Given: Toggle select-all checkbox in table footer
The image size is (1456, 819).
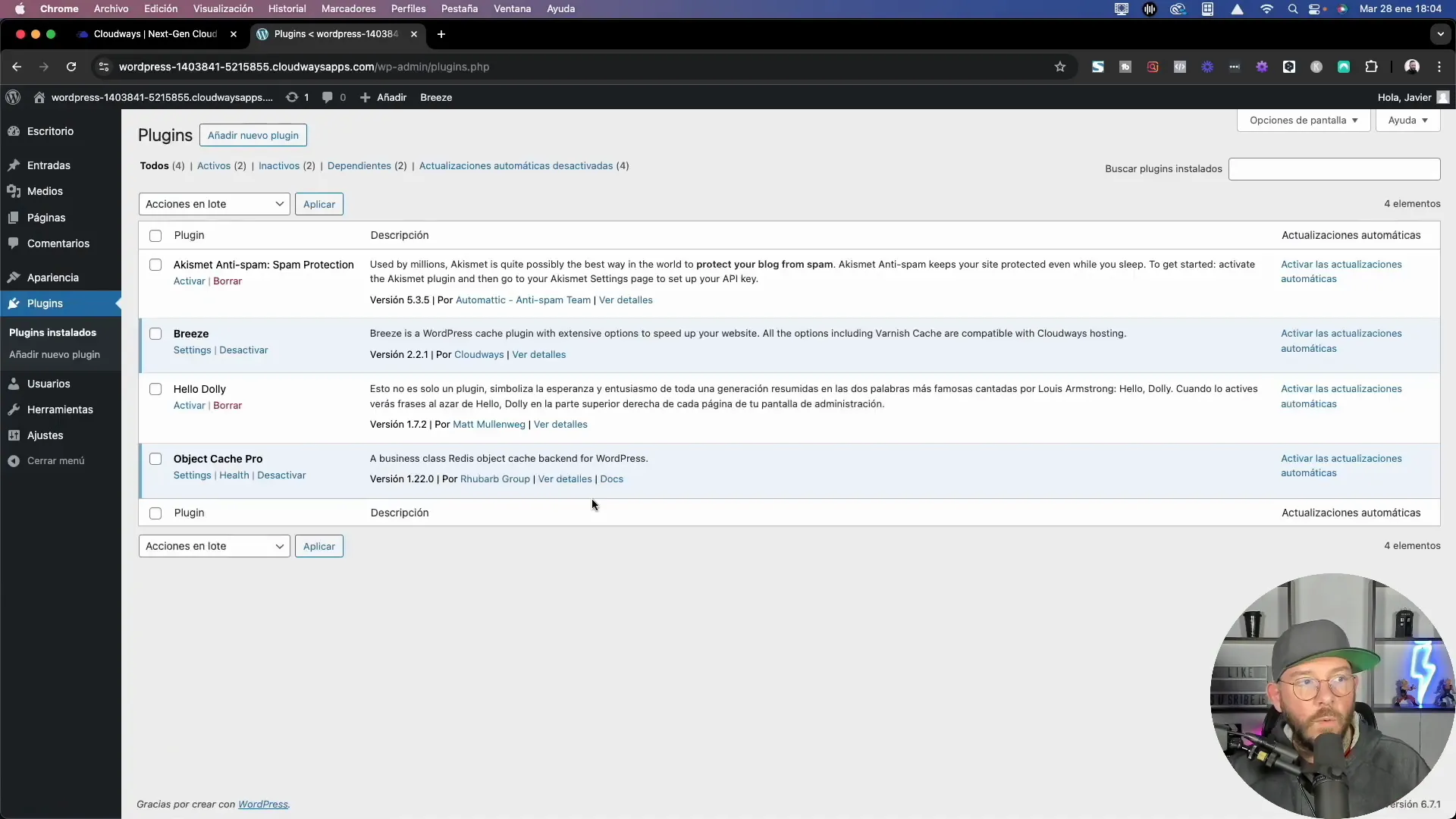Looking at the screenshot, I should (155, 513).
